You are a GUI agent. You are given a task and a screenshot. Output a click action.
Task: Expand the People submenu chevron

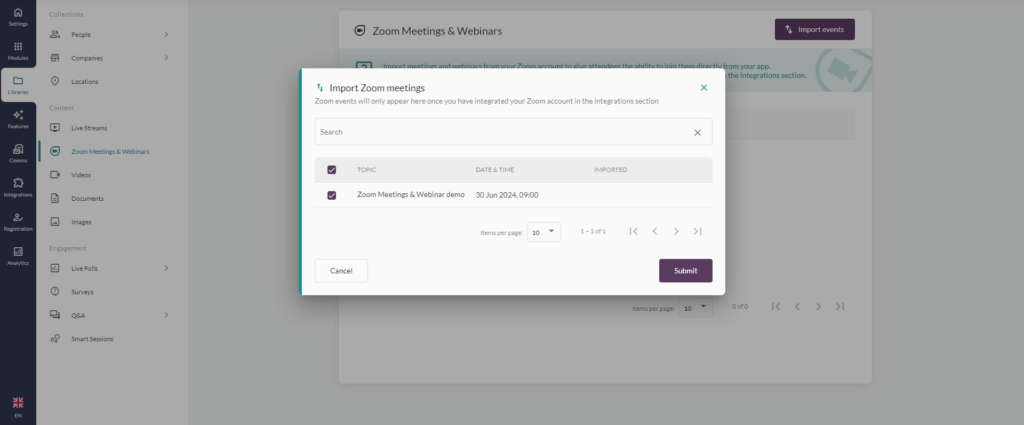[x=166, y=35]
